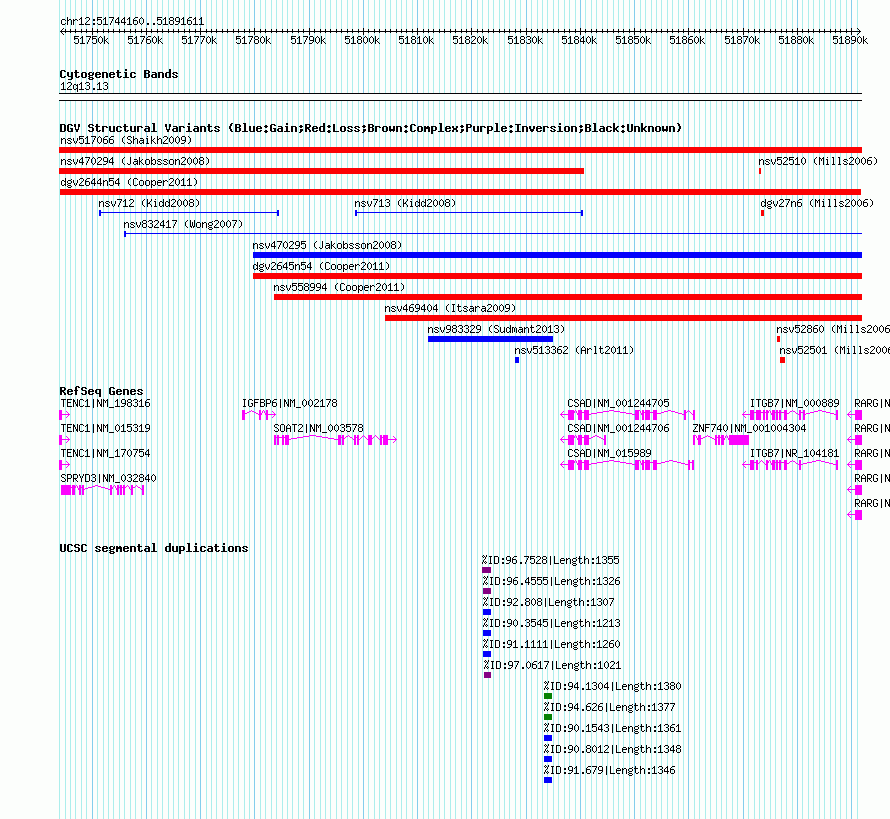Select the CSAD NM_001244706 gene model
This screenshot has height=819, width=890.
point(583,440)
